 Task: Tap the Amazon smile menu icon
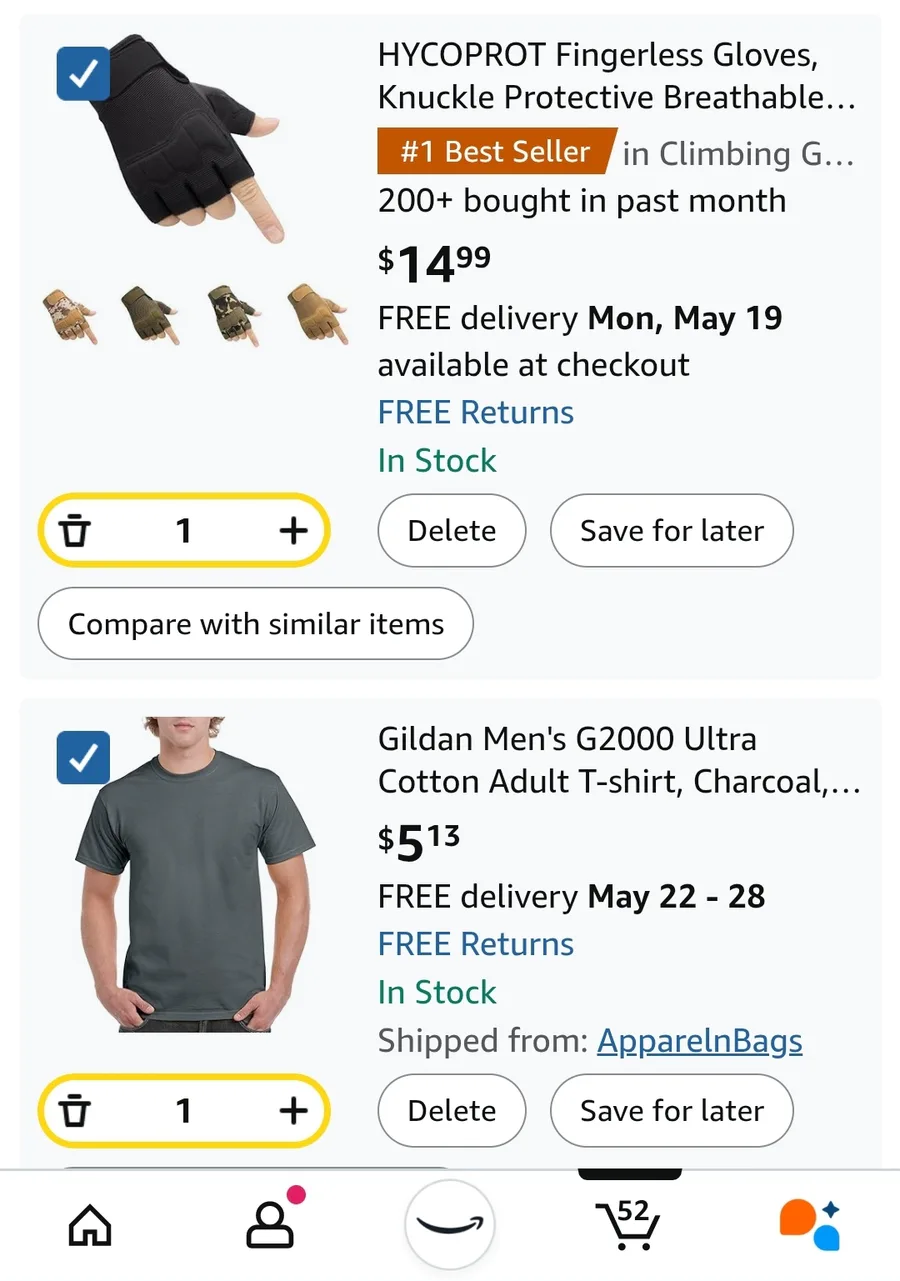click(450, 1224)
